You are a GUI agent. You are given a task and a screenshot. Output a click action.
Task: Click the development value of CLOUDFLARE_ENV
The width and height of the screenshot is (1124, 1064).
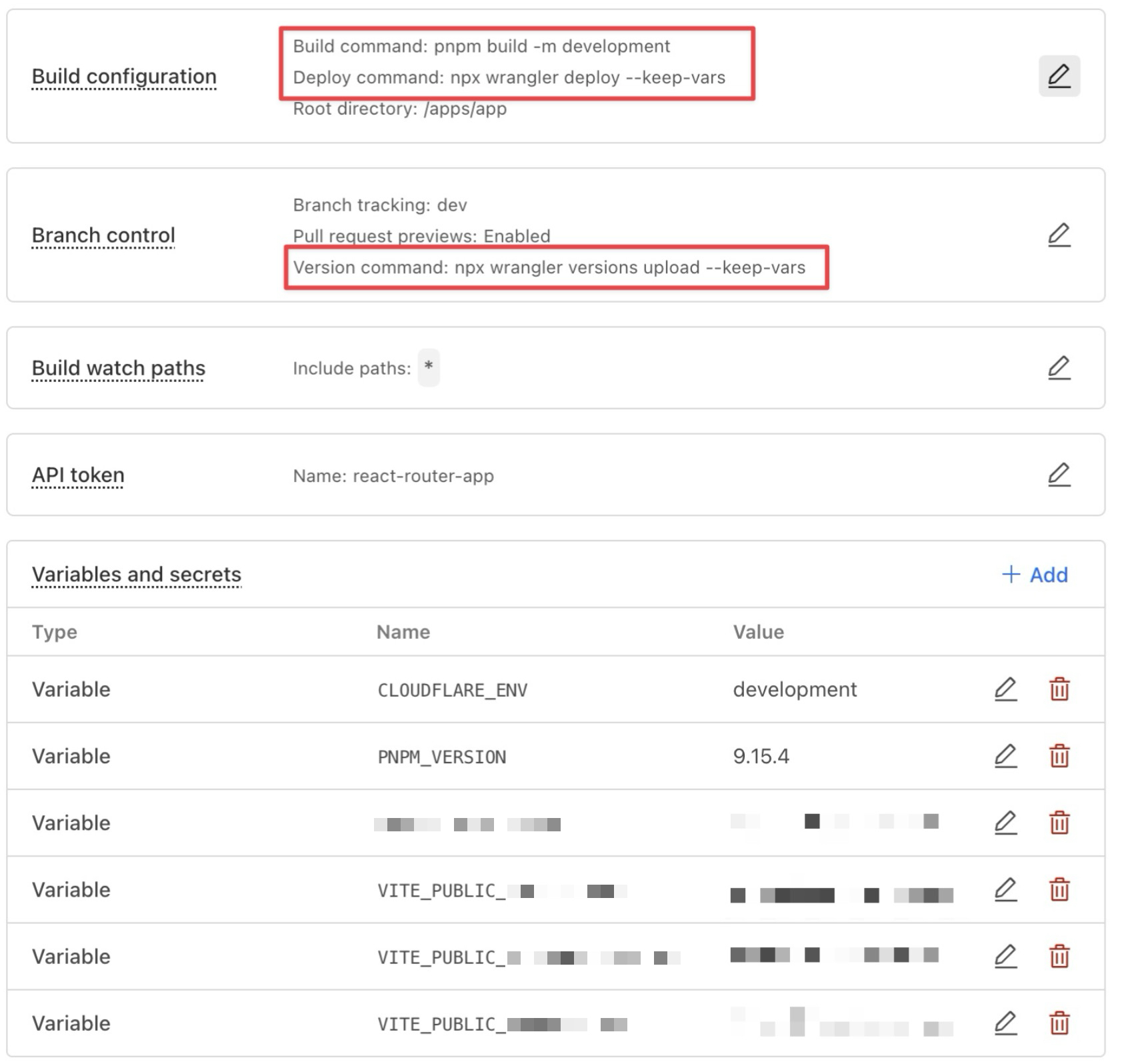click(x=795, y=689)
